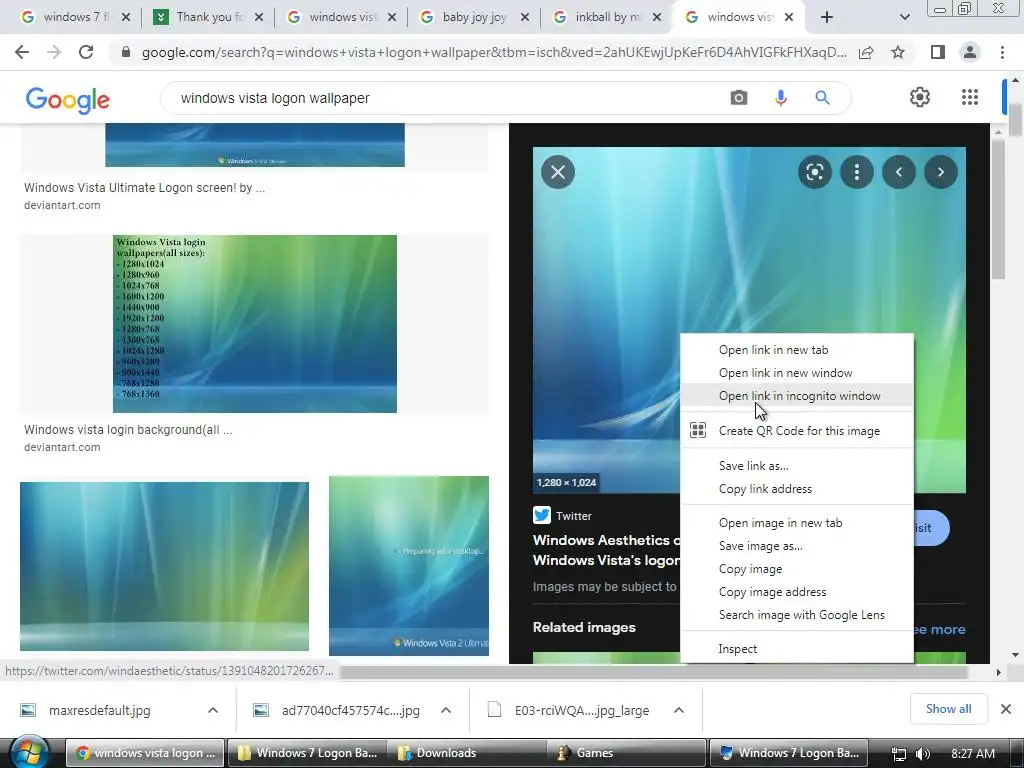Click the browser address bar
The image size is (1024, 768).
click(x=493, y=52)
